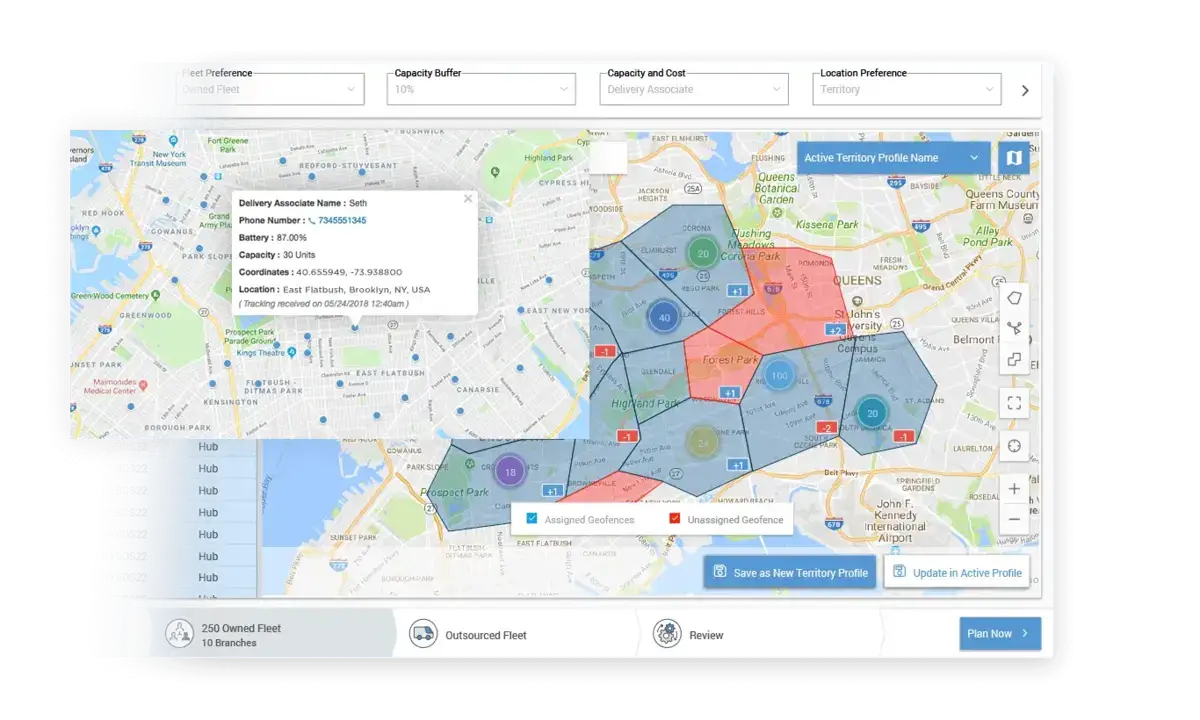Click the Forest Park red territory label

731,360
